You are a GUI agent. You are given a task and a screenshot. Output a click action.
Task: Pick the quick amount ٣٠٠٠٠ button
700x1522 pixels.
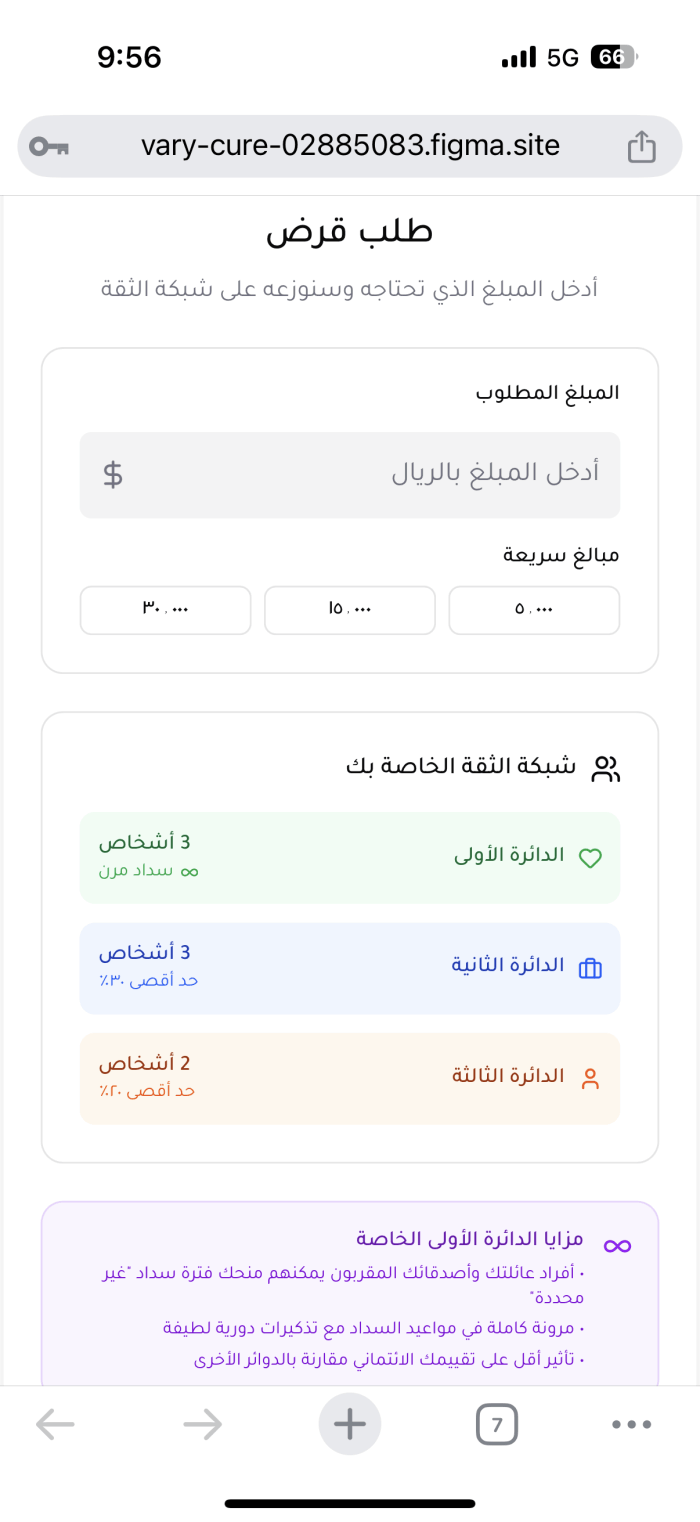tap(165, 610)
